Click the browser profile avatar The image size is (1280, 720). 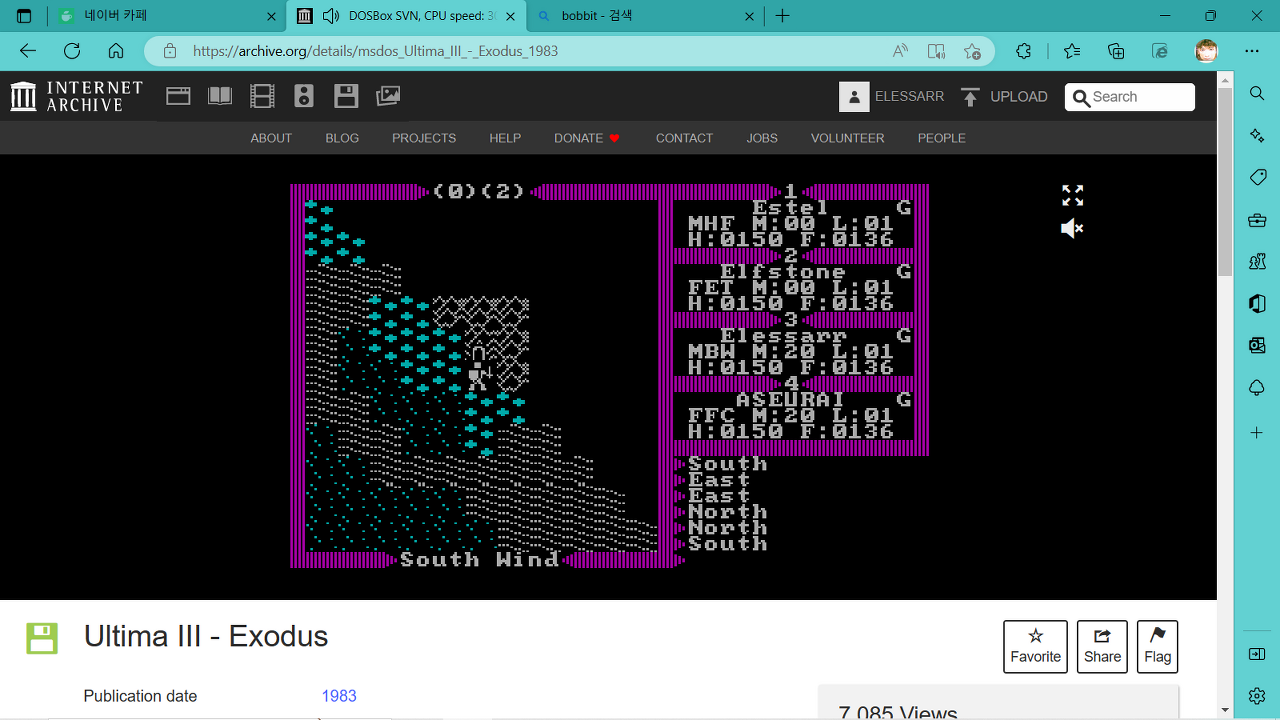point(1206,51)
